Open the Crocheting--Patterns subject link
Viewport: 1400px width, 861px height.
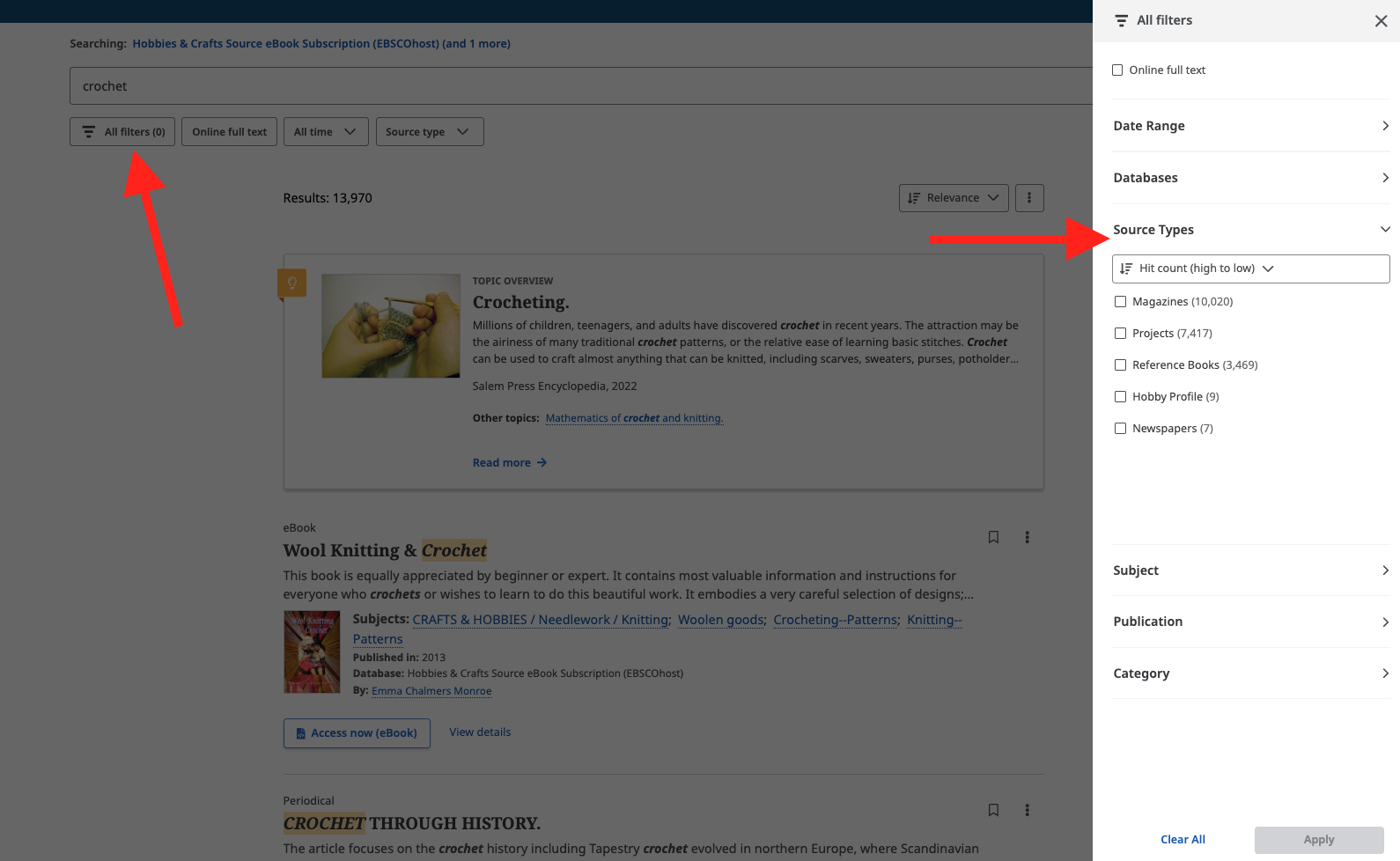coord(836,620)
